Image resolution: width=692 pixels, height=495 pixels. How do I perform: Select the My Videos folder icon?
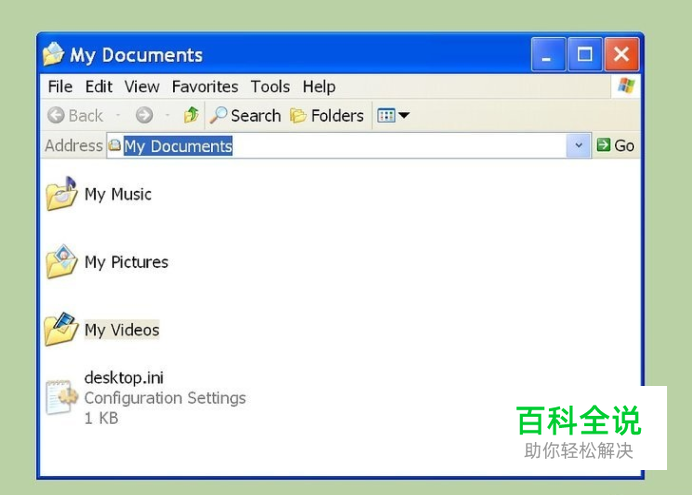pos(61,329)
